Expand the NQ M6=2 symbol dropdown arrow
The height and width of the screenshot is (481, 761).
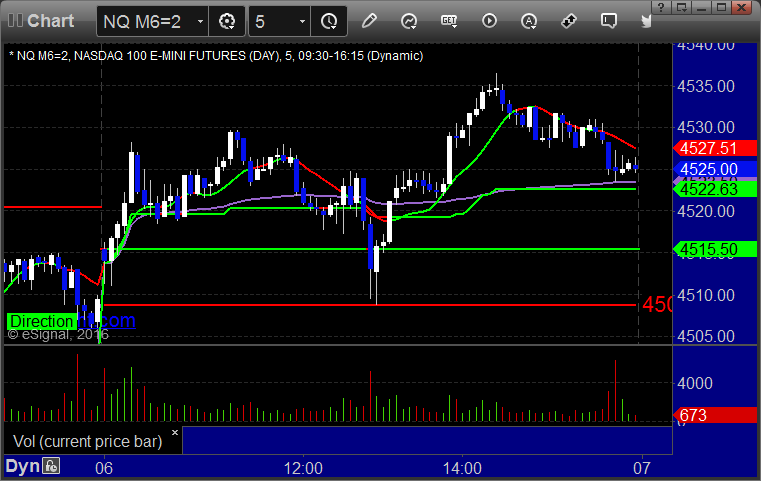point(200,21)
